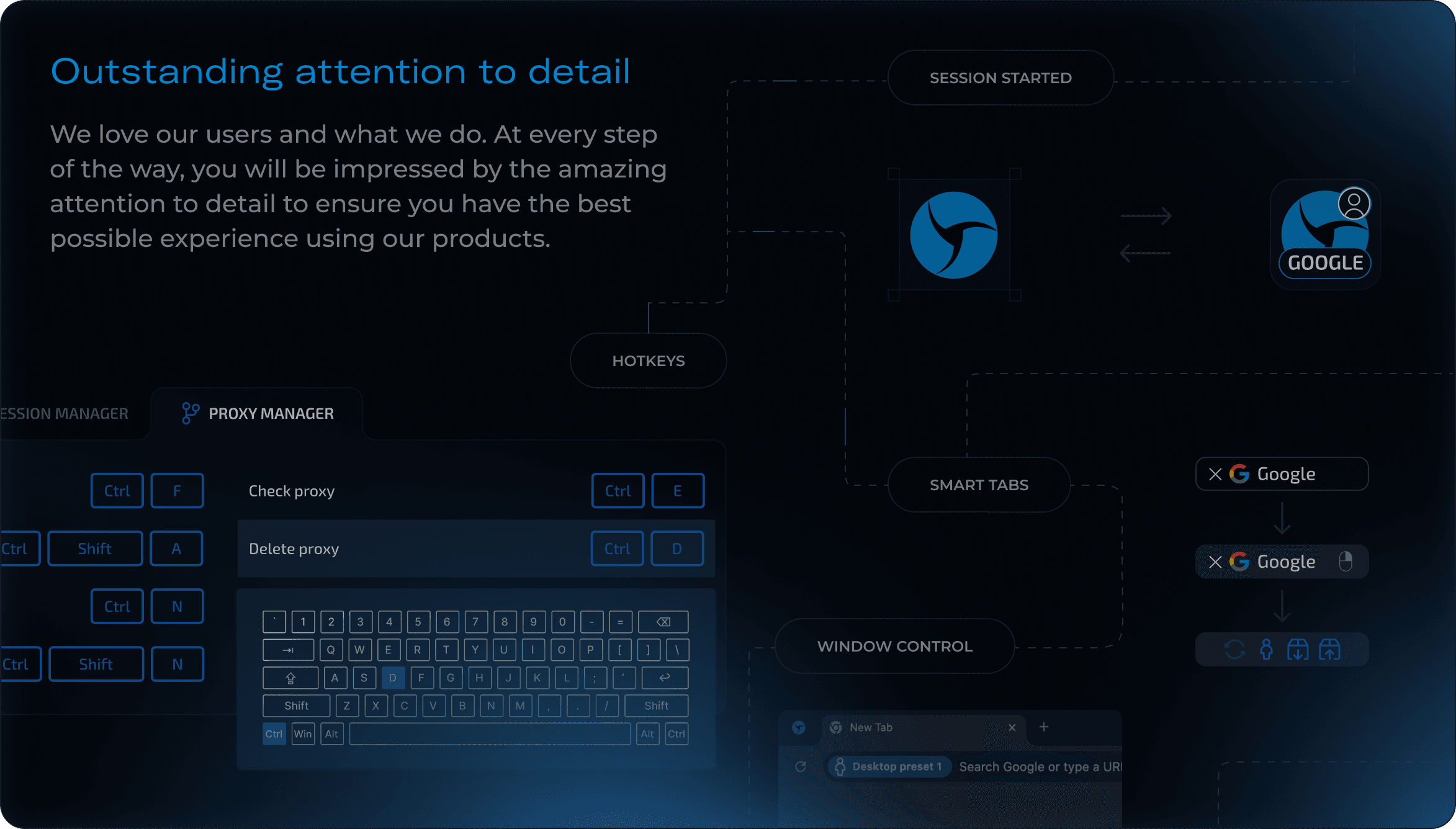Image resolution: width=1456 pixels, height=829 pixels.
Task: Expand the HOTKEYS section
Action: (649, 360)
